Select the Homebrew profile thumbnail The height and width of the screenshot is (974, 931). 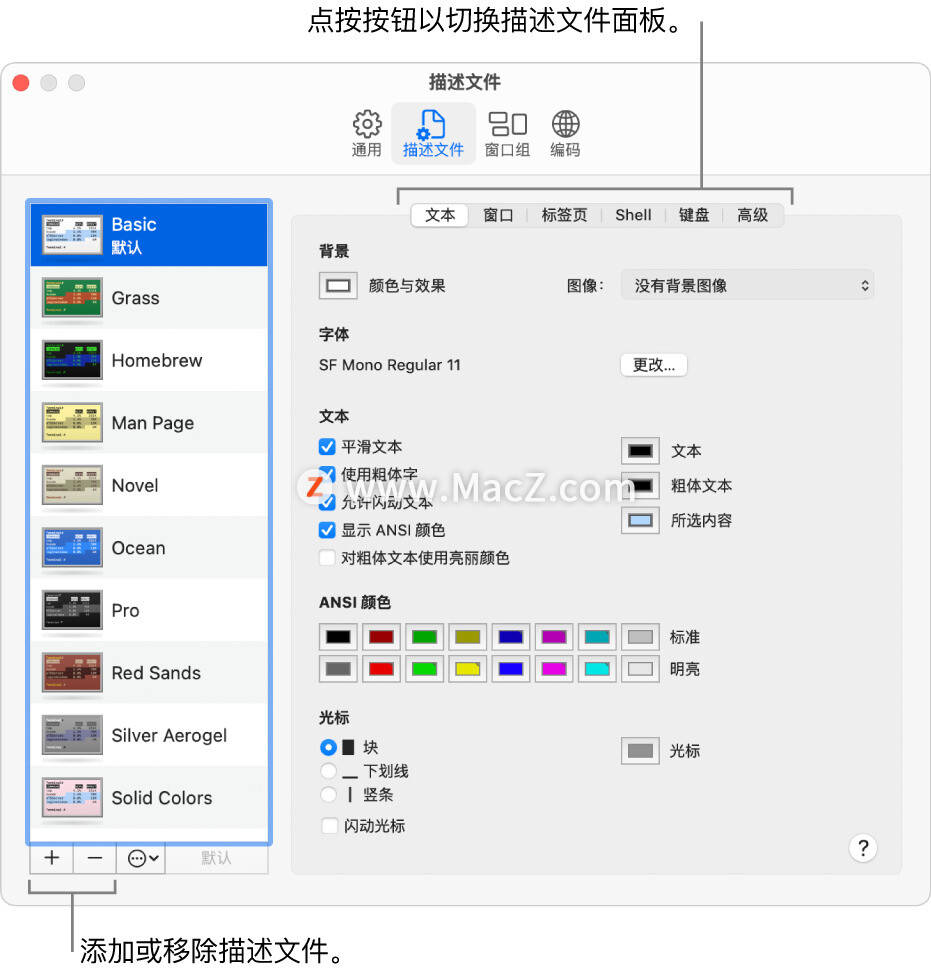72,360
